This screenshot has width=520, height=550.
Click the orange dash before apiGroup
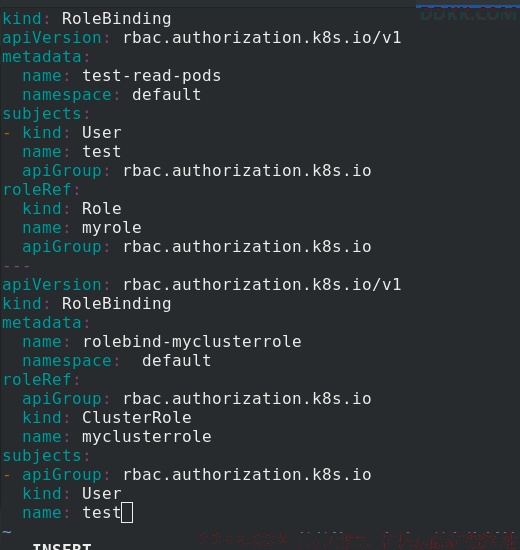pyautogui.click(x=7, y=475)
